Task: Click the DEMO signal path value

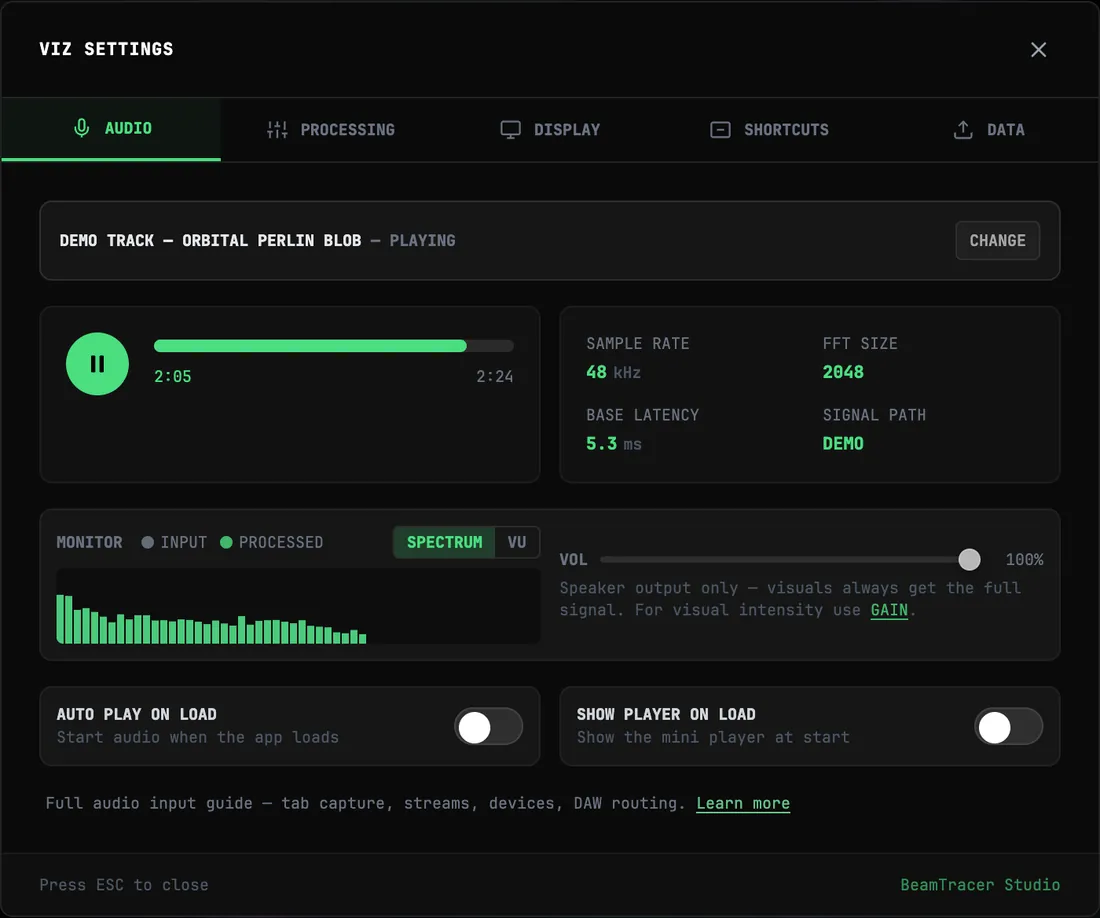Action: tap(843, 444)
